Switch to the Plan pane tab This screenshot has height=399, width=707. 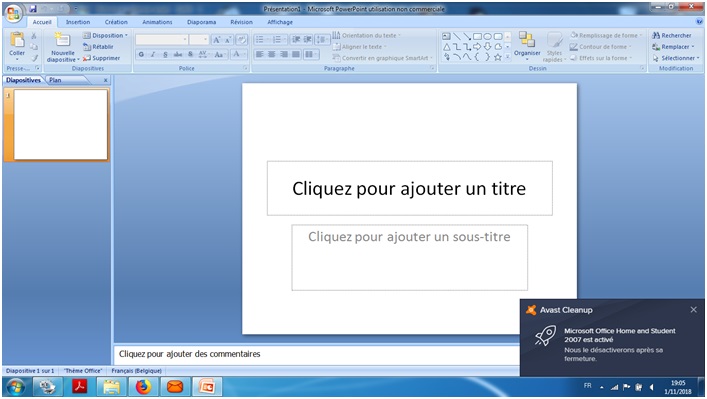(55, 80)
